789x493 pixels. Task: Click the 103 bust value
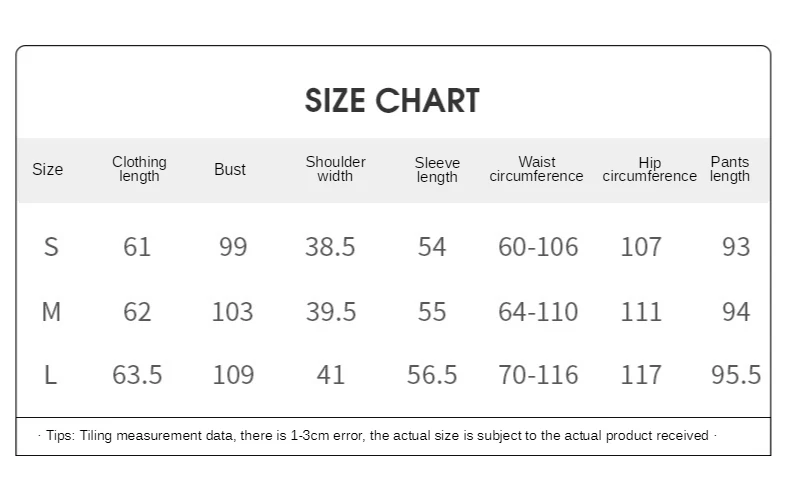(x=232, y=312)
